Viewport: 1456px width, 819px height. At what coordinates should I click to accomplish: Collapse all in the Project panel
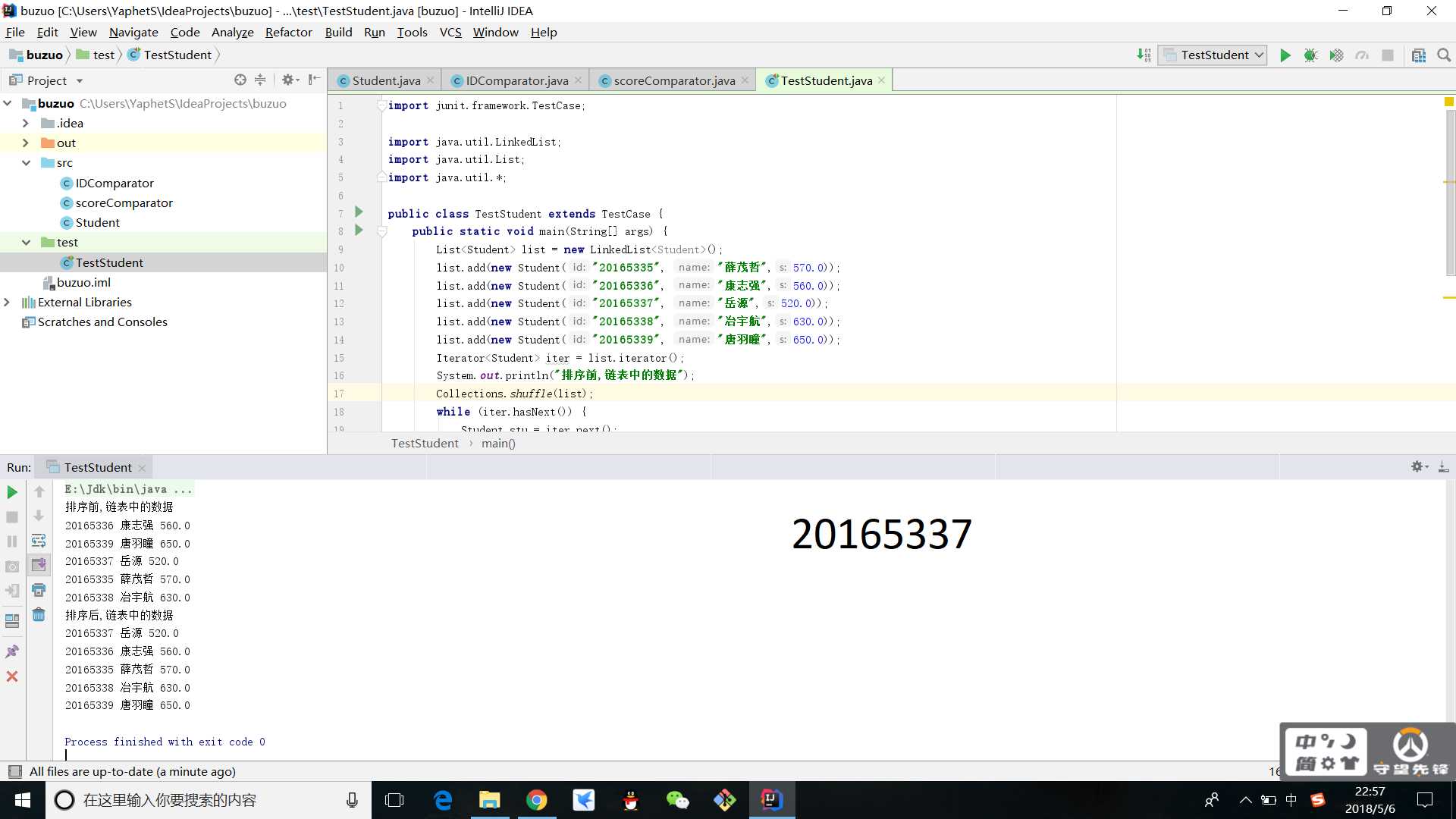click(x=260, y=80)
